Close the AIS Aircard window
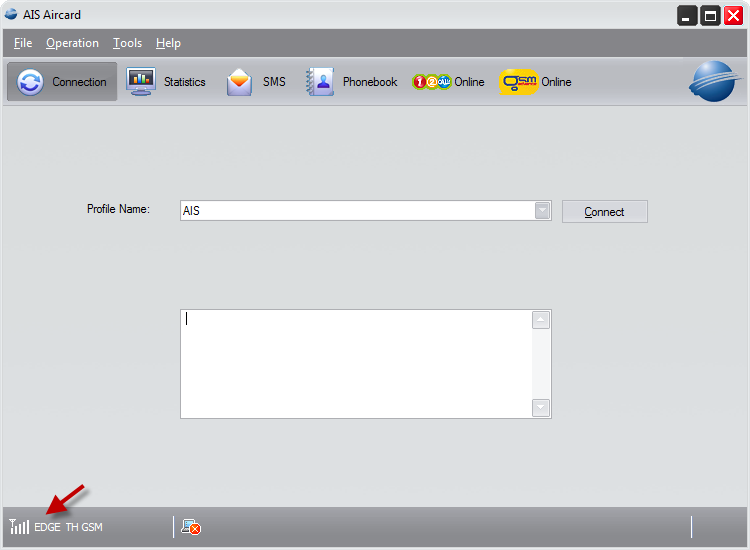This screenshot has width=750, height=550. [x=733, y=16]
